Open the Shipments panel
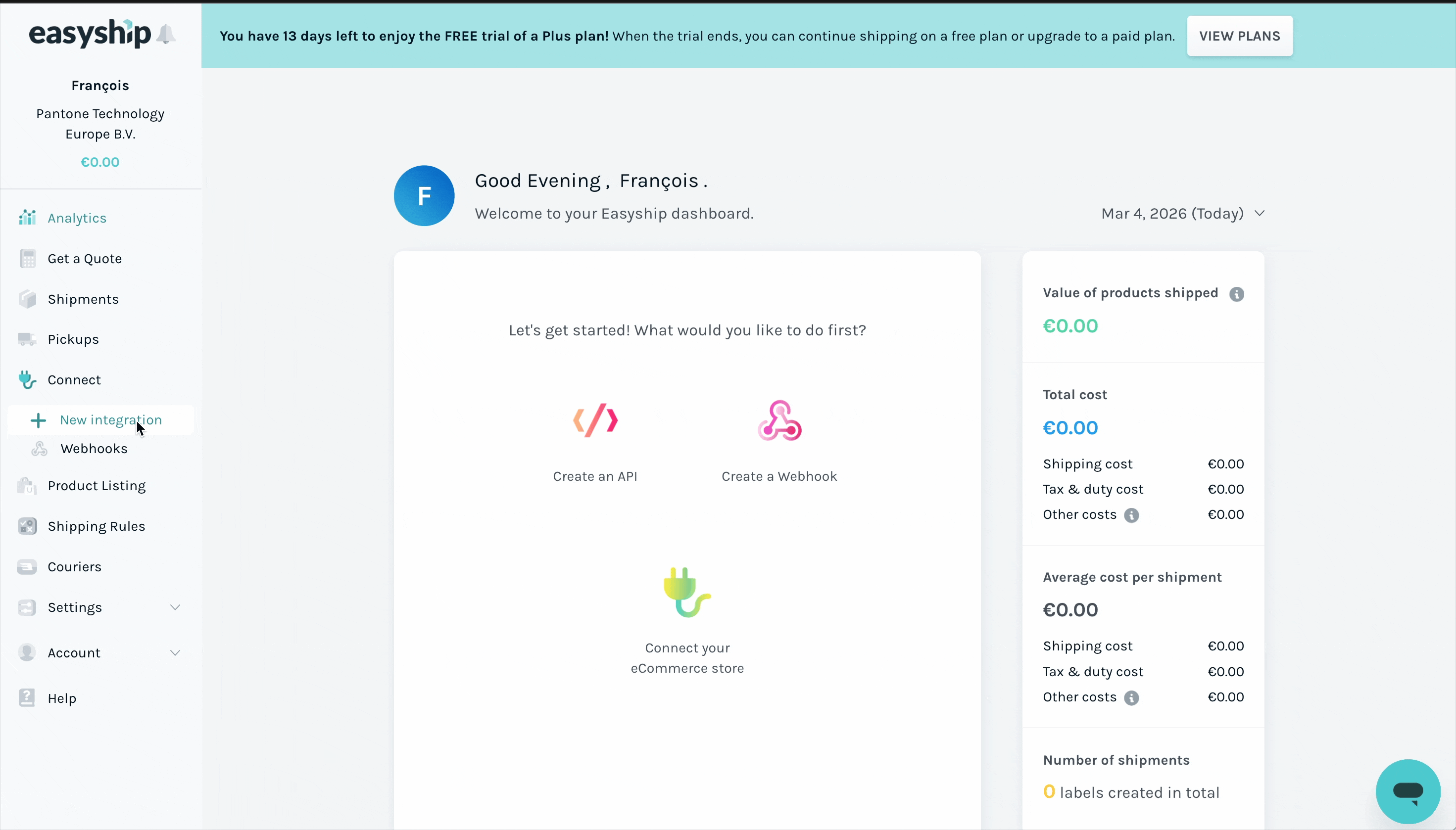1456x830 pixels. point(83,299)
